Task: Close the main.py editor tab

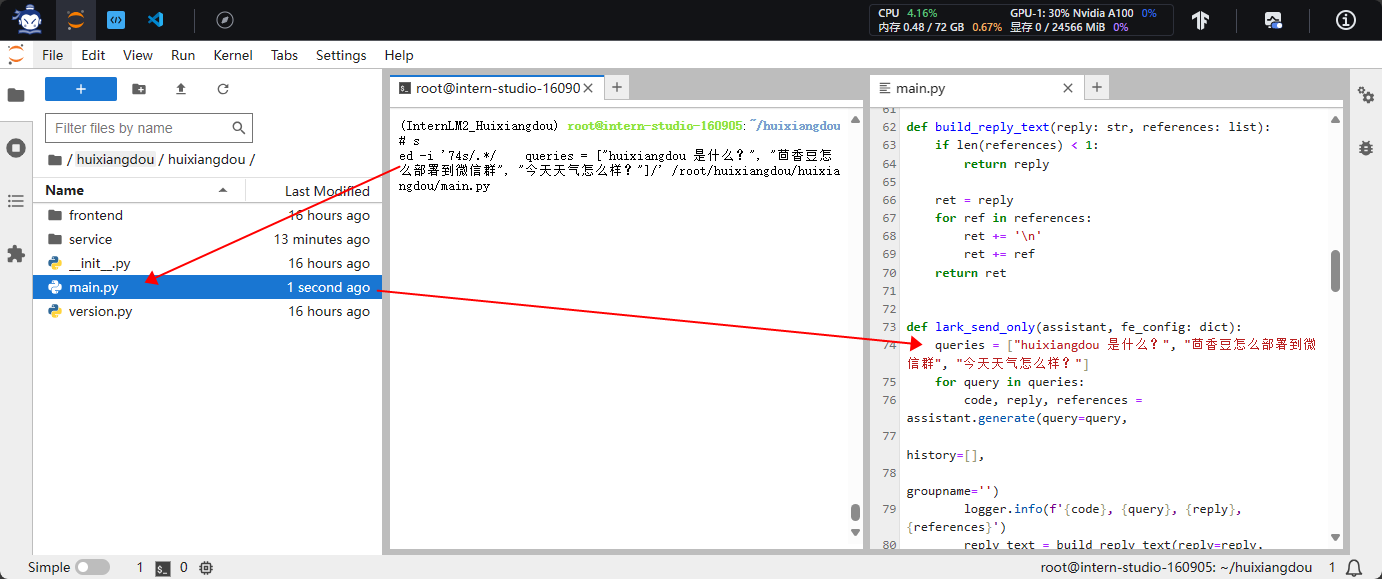Action: tap(1067, 88)
